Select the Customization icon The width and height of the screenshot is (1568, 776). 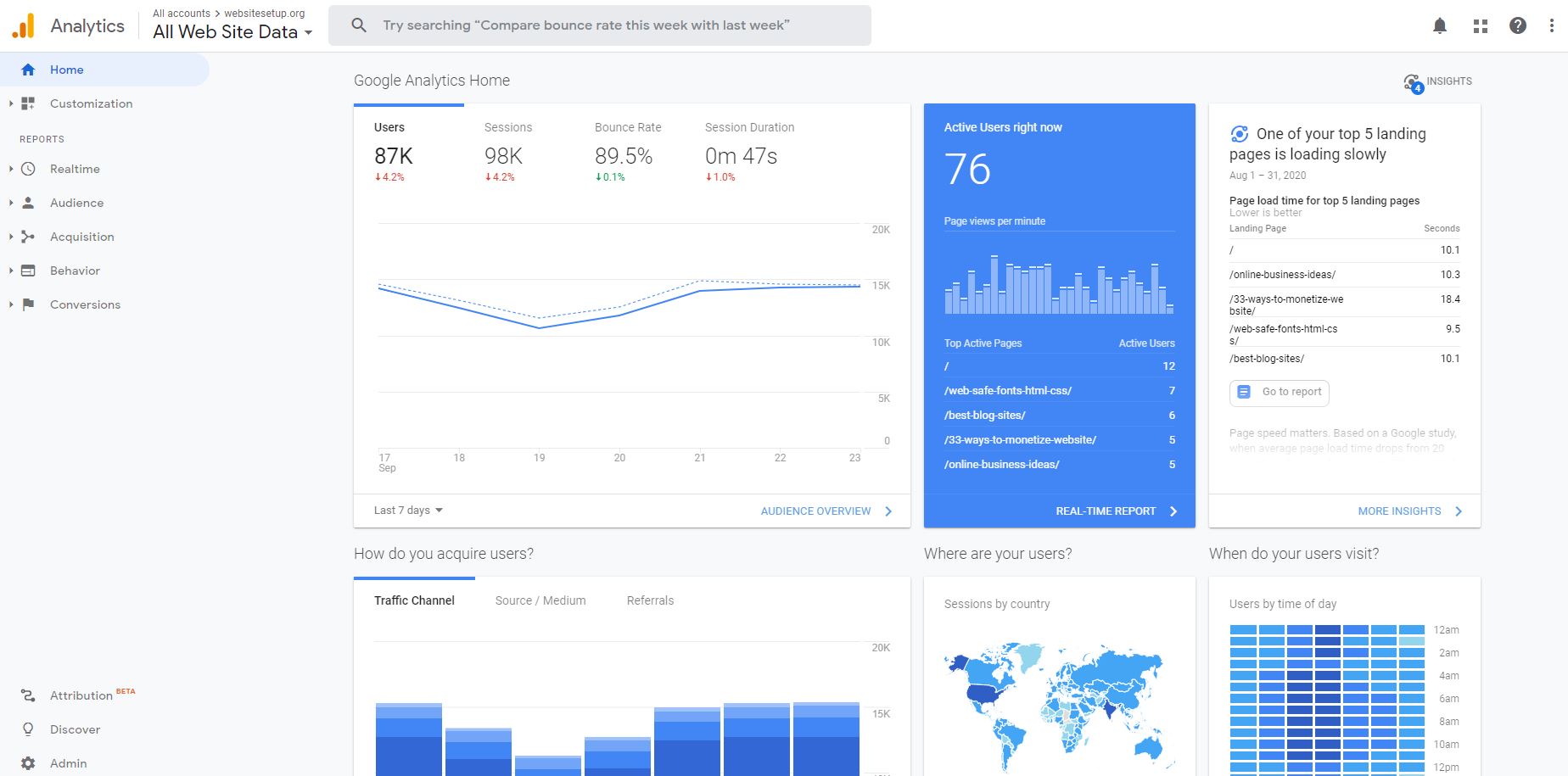tap(28, 103)
